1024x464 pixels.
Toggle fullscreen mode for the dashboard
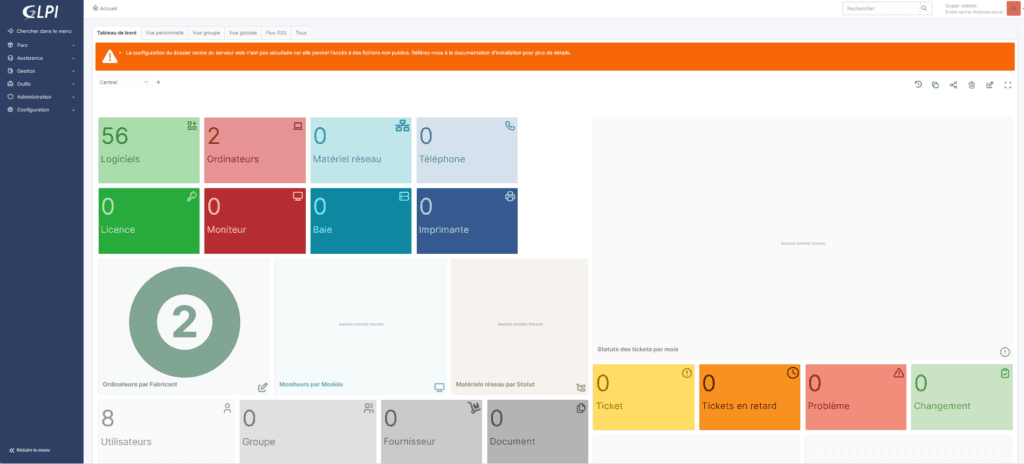coord(1007,85)
